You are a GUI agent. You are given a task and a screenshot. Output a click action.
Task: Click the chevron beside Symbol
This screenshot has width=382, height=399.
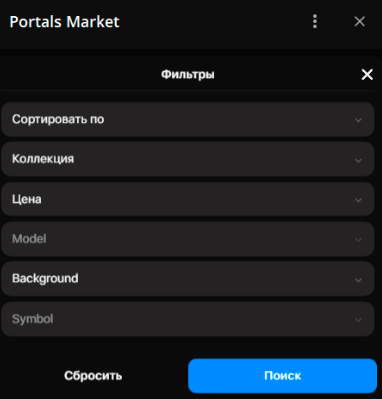(x=358, y=320)
